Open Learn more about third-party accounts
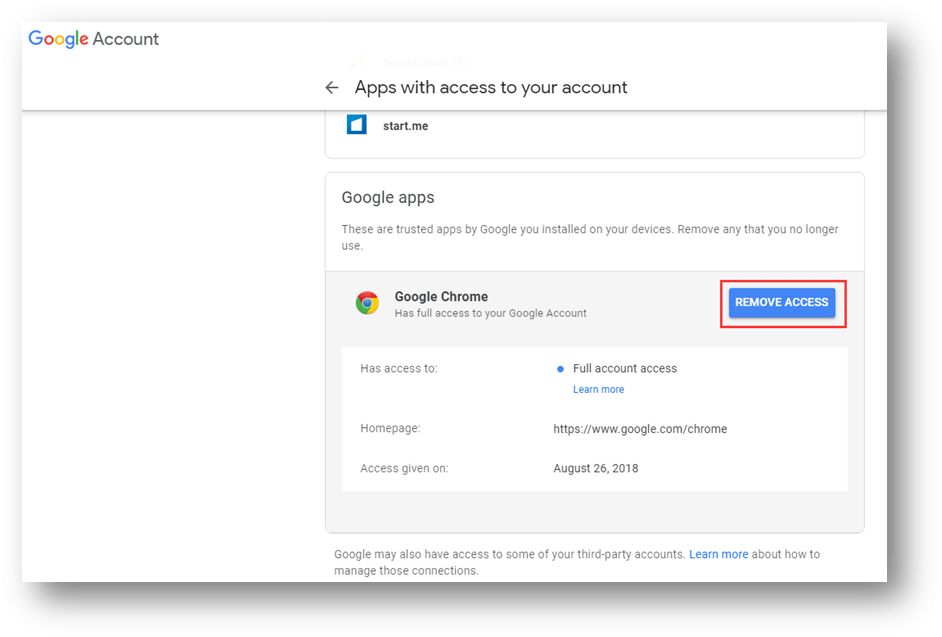The image size is (942, 637). point(719,554)
